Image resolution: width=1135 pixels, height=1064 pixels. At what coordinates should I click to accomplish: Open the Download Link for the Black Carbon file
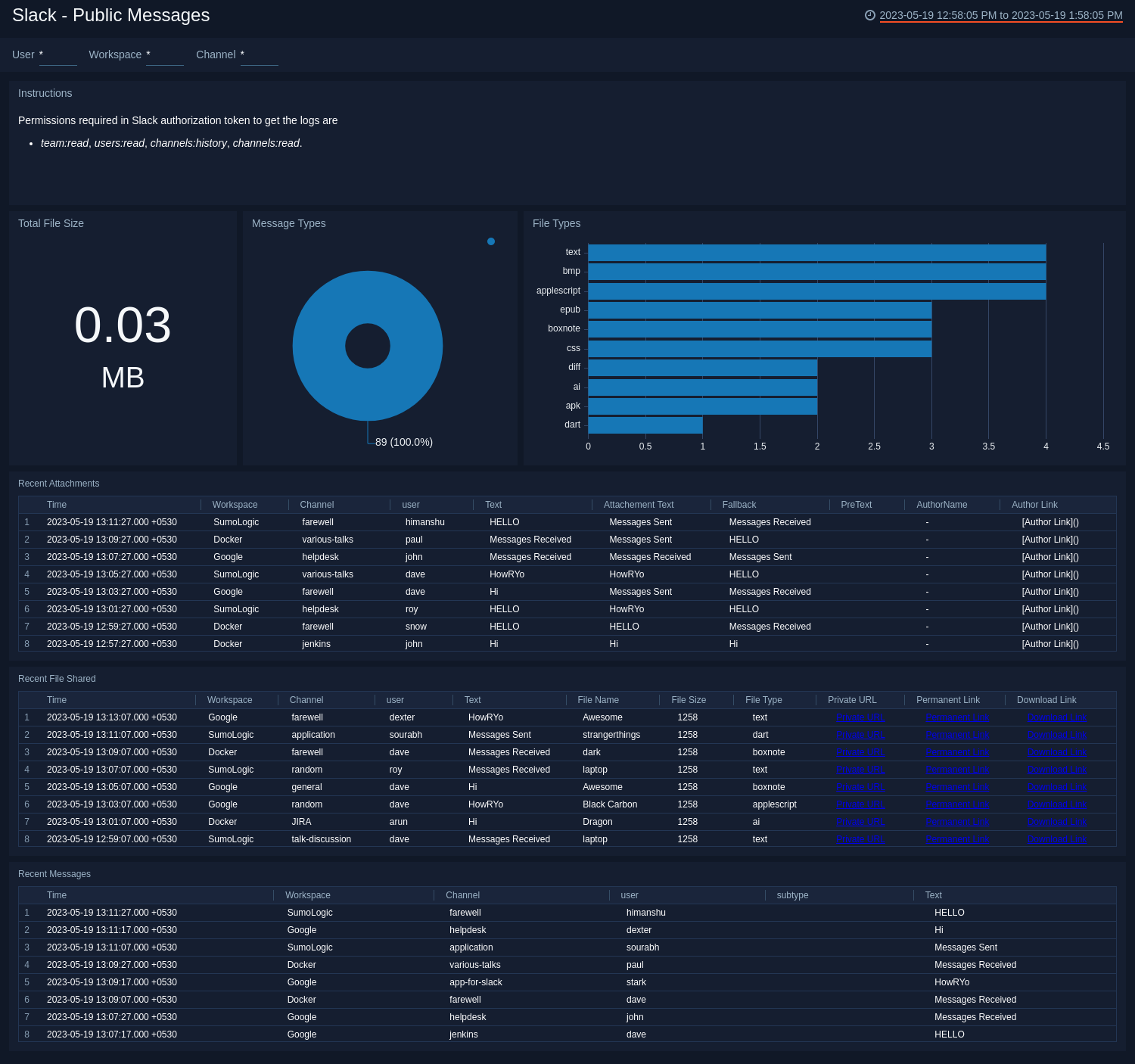pyautogui.click(x=1057, y=804)
